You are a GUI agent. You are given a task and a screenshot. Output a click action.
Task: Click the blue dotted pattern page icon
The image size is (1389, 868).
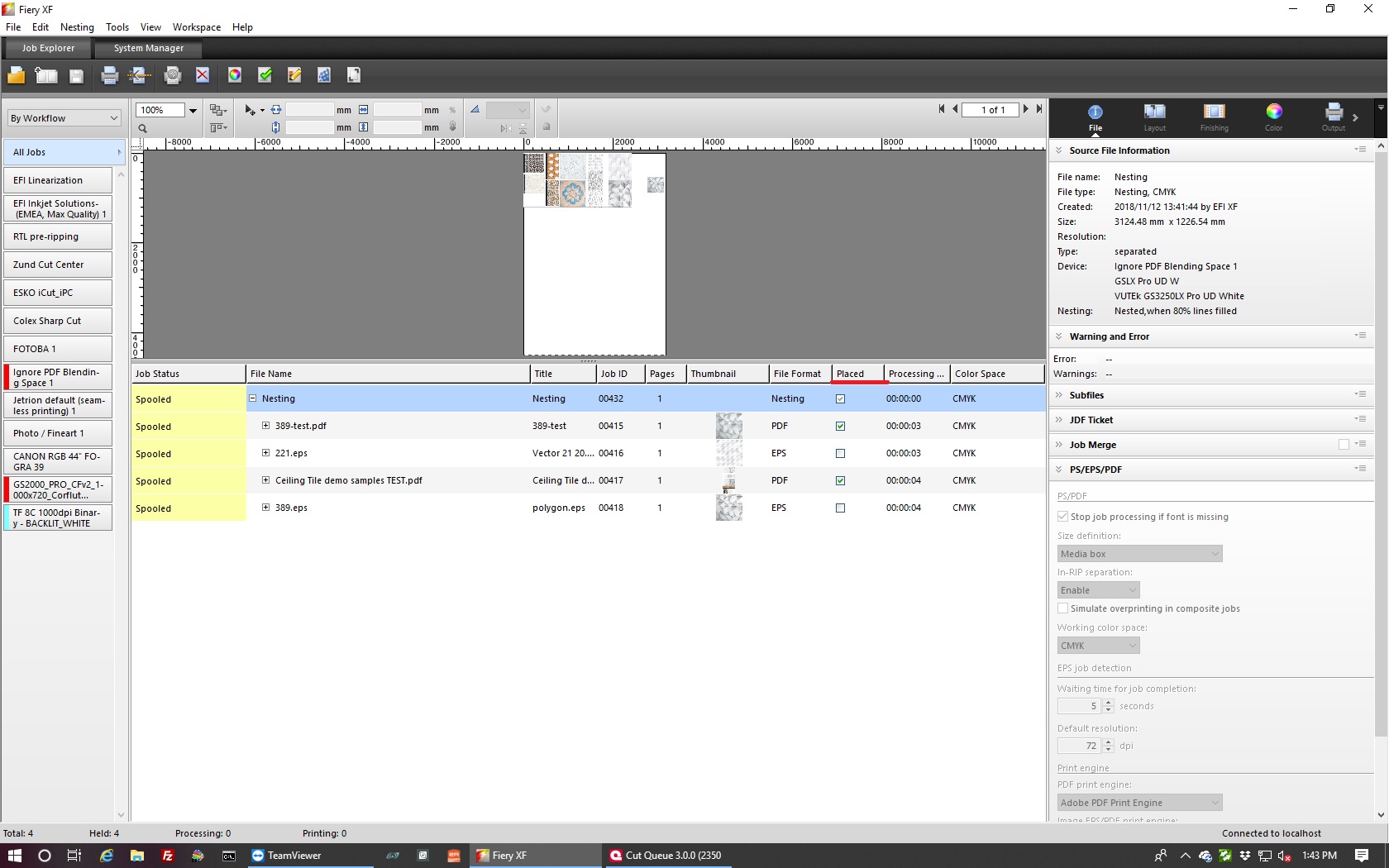(x=324, y=75)
